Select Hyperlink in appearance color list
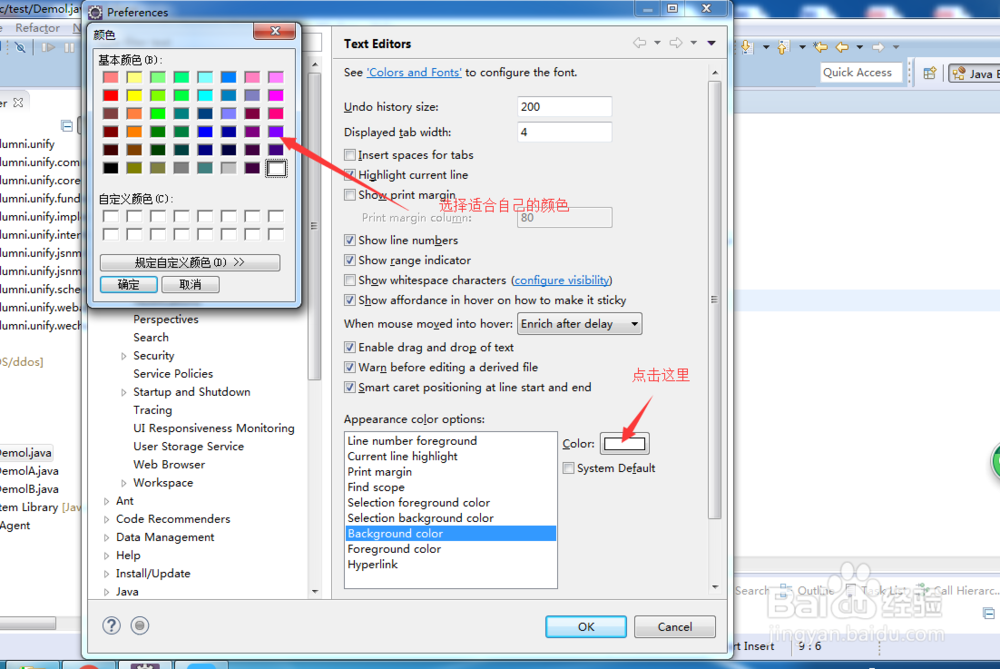 (450, 564)
